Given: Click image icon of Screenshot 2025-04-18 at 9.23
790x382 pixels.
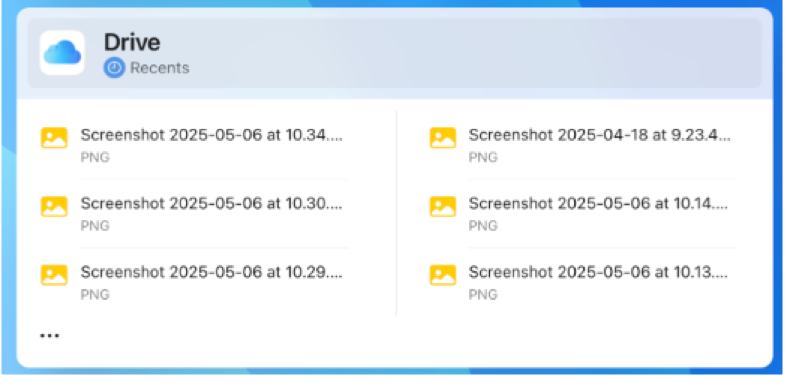Looking at the screenshot, I should click(443, 138).
